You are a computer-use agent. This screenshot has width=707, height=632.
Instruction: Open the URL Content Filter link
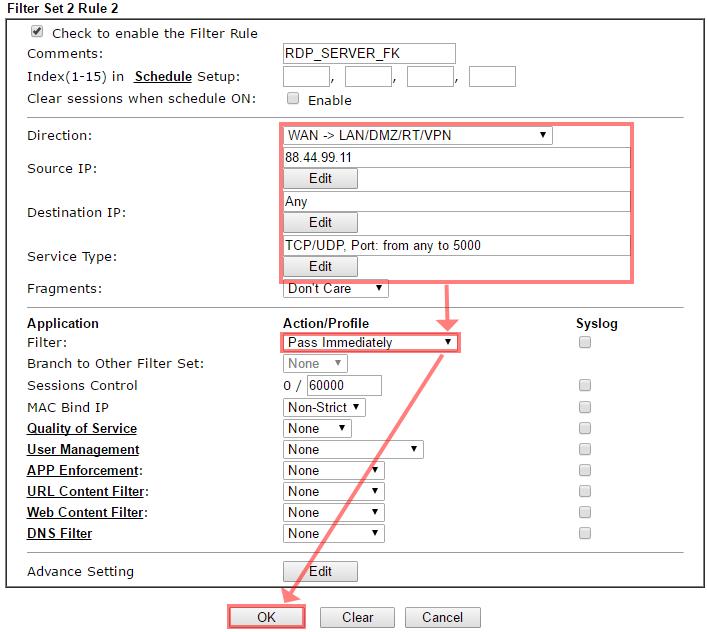pyautogui.click(x=86, y=492)
